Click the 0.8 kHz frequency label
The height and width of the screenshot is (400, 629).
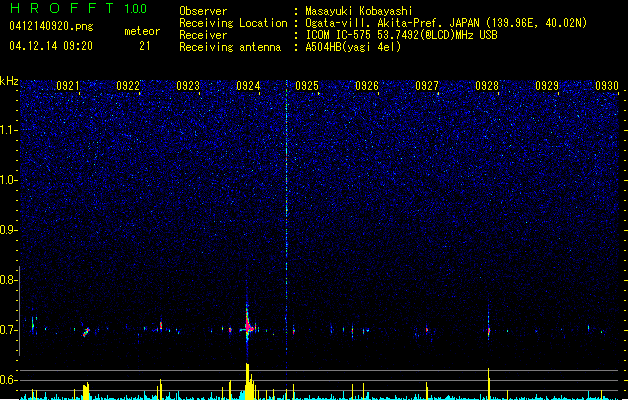8,280
